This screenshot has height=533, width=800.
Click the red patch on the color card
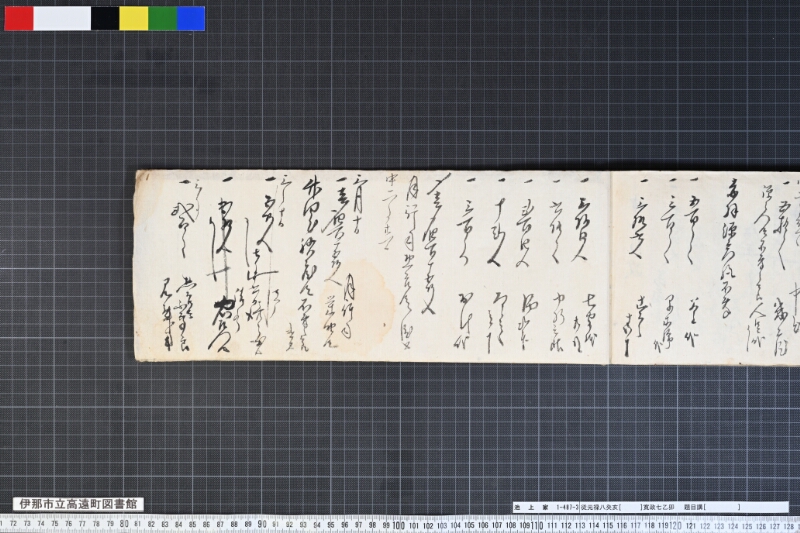(19, 18)
